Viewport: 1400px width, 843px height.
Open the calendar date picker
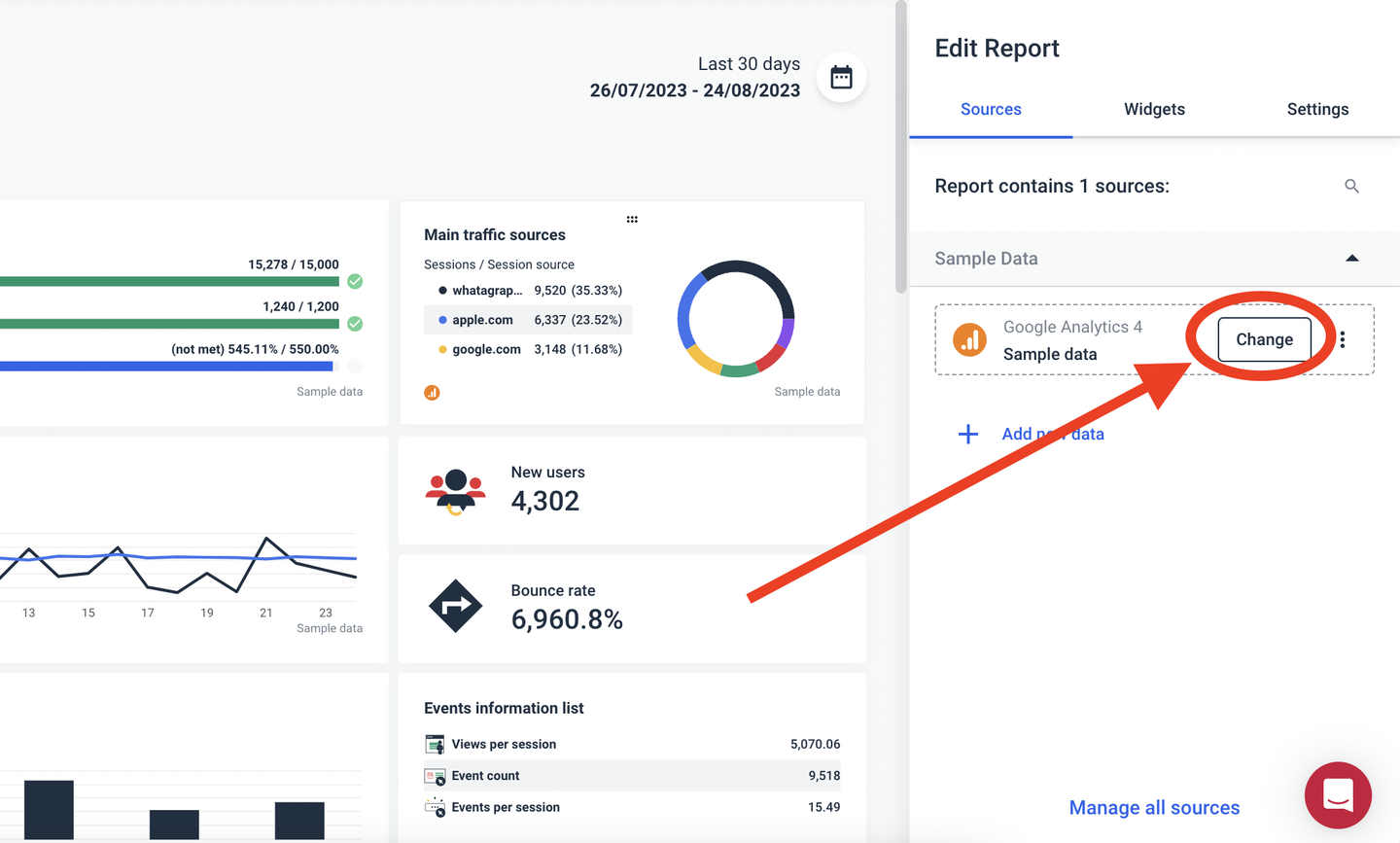pos(840,78)
